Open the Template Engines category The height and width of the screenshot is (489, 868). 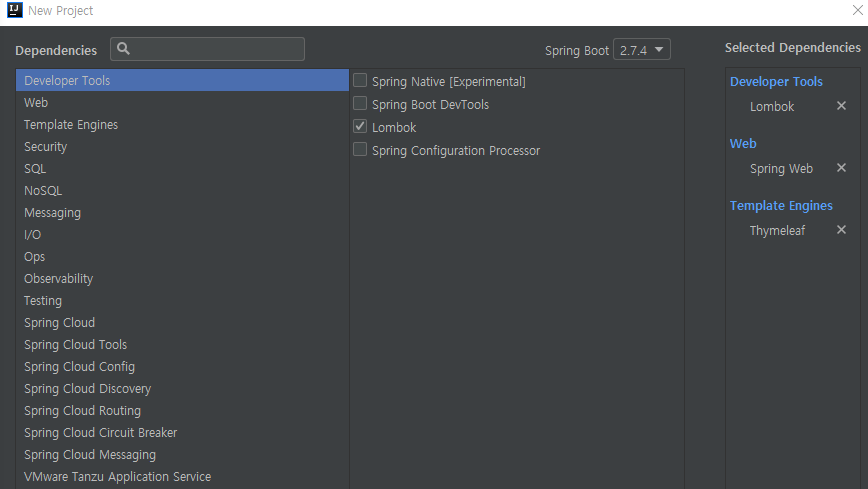pos(182,125)
